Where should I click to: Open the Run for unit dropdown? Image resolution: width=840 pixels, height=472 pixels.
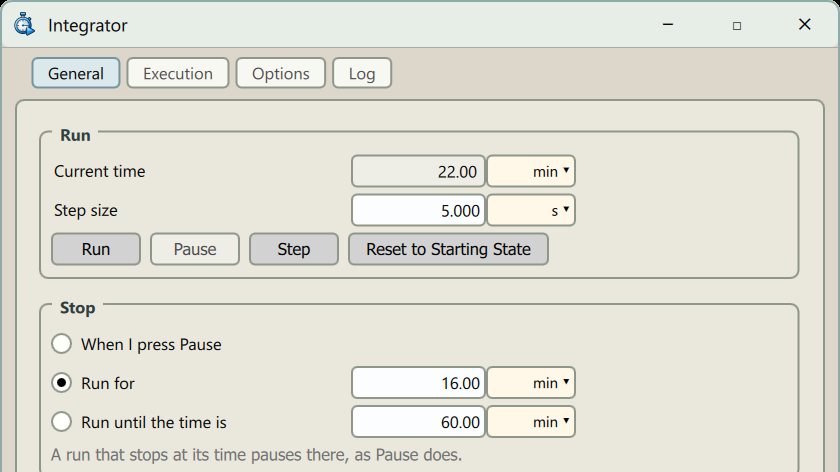[531, 383]
